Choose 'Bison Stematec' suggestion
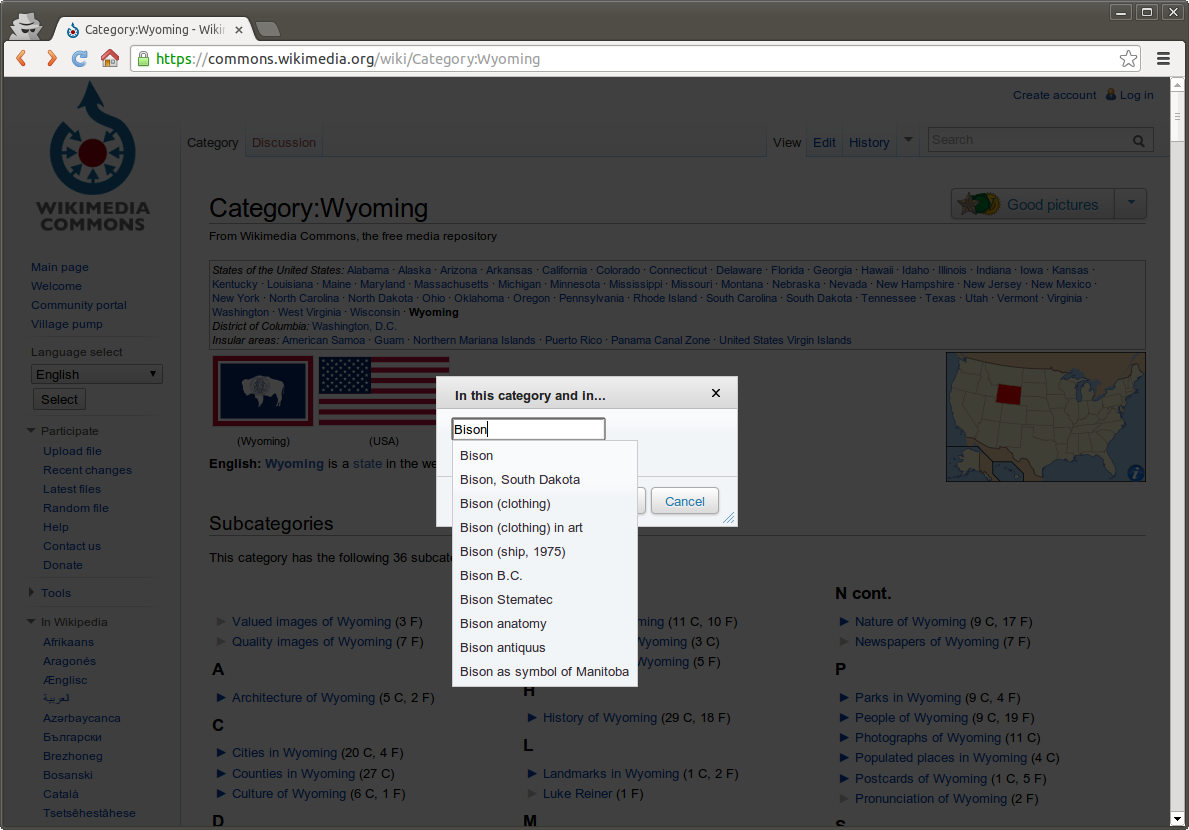The height and width of the screenshot is (830, 1189). point(544,600)
